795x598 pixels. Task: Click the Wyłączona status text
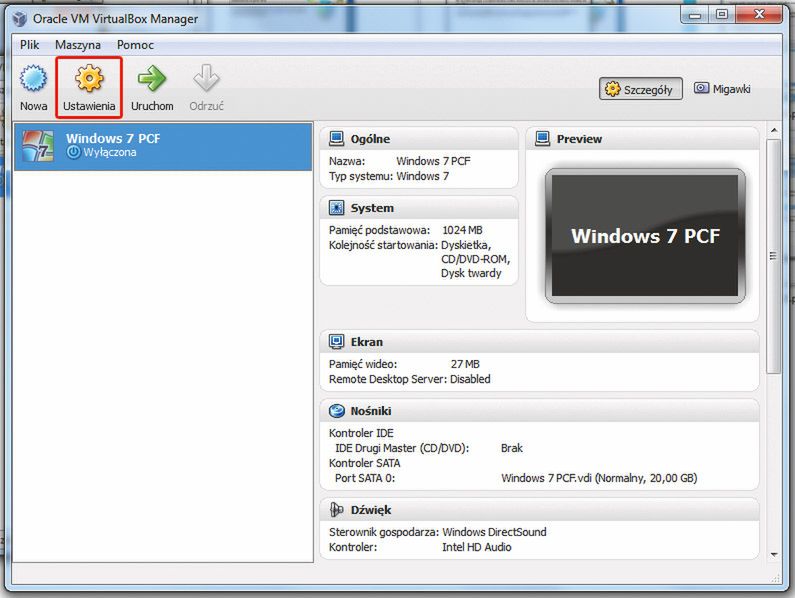pyautogui.click(x=110, y=152)
